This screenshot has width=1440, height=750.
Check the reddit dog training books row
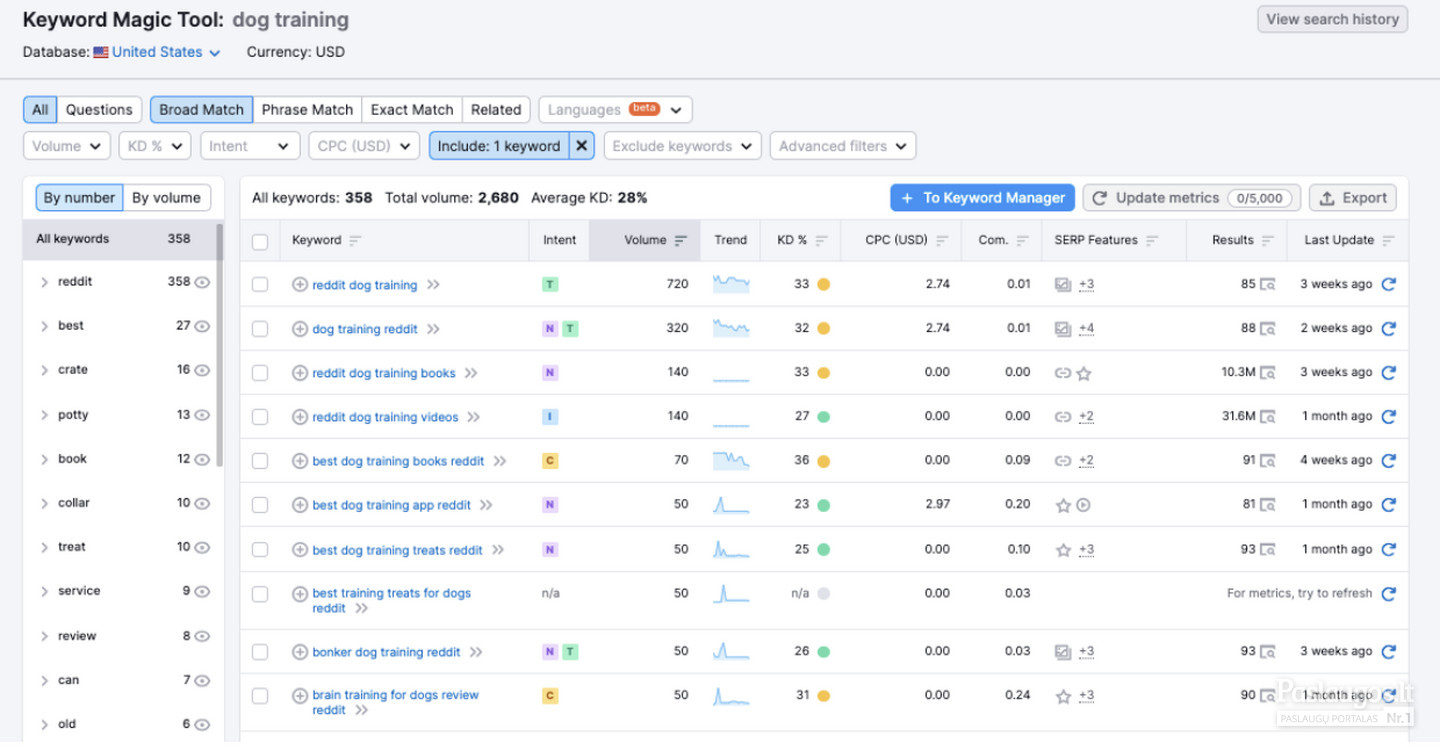click(x=260, y=373)
